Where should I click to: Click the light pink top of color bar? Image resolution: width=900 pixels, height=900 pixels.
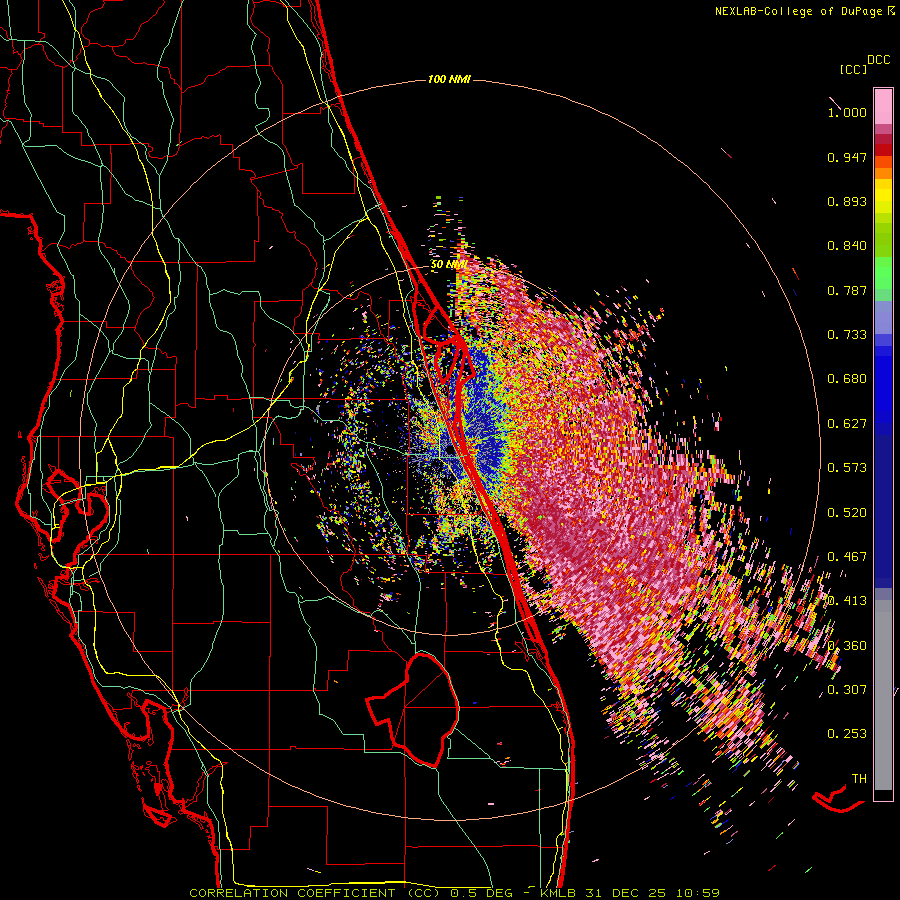(883, 106)
